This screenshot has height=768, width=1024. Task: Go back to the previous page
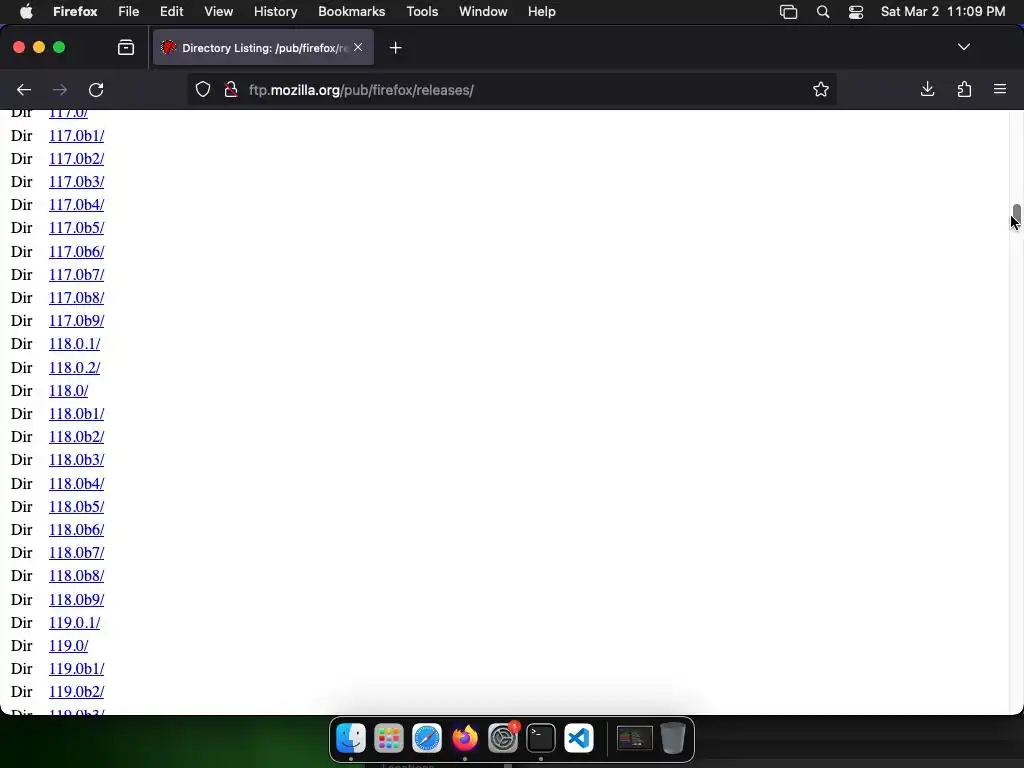pyautogui.click(x=24, y=89)
